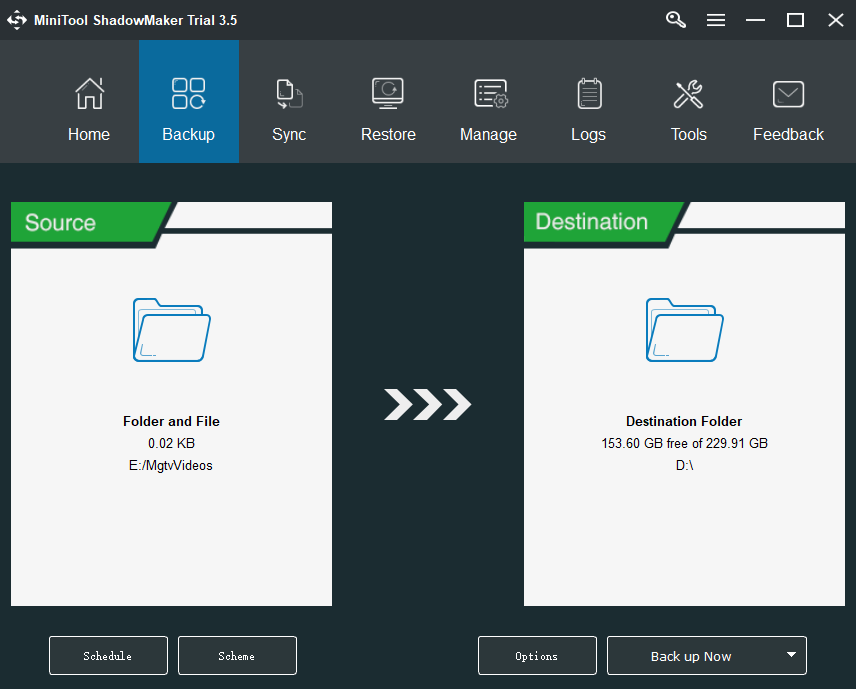View the Logs clipboard icon
856x689 pixels.
click(x=589, y=94)
